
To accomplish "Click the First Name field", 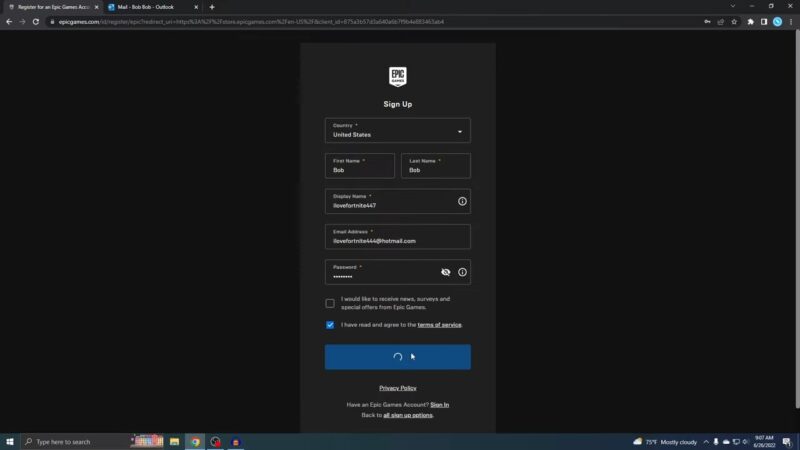I will tap(360, 166).
